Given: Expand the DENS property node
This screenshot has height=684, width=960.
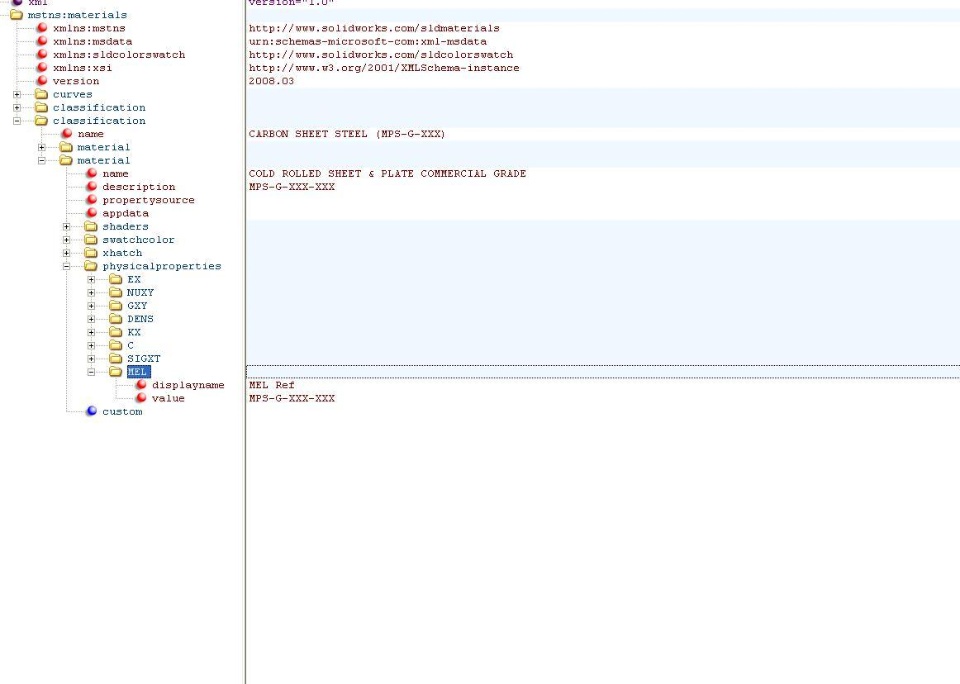Looking at the screenshot, I should [91, 319].
